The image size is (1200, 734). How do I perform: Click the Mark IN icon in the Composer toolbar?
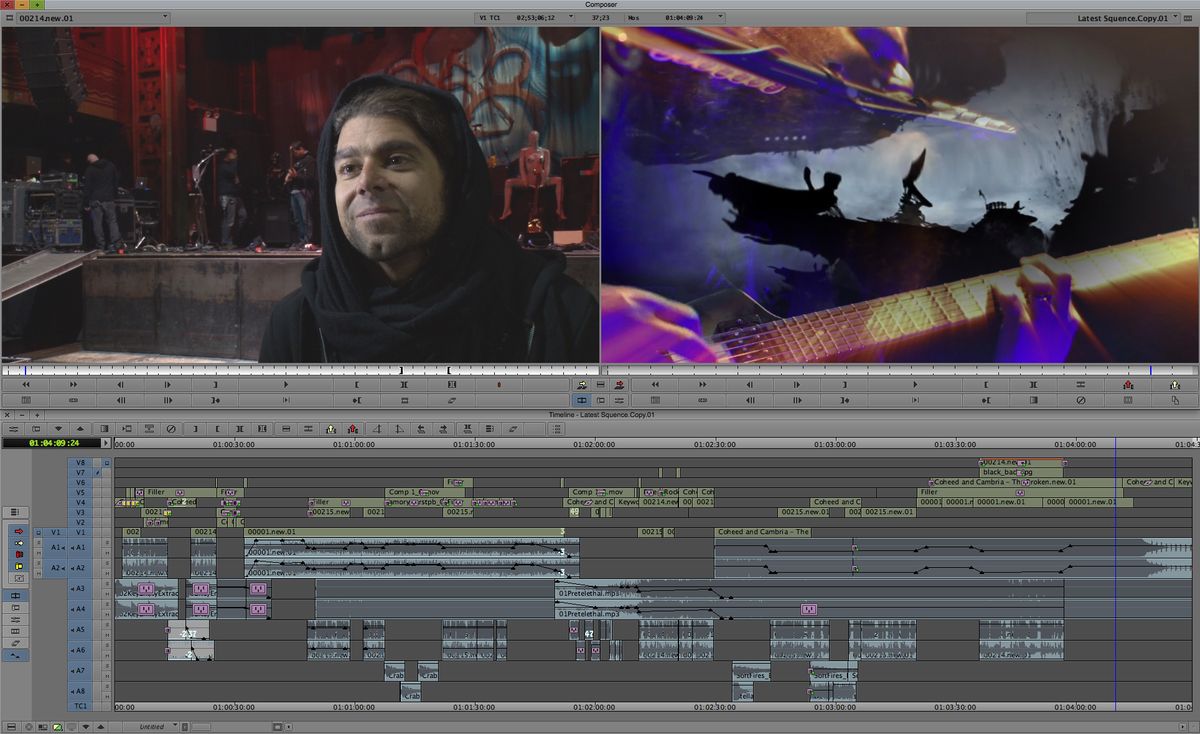(357, 384)
